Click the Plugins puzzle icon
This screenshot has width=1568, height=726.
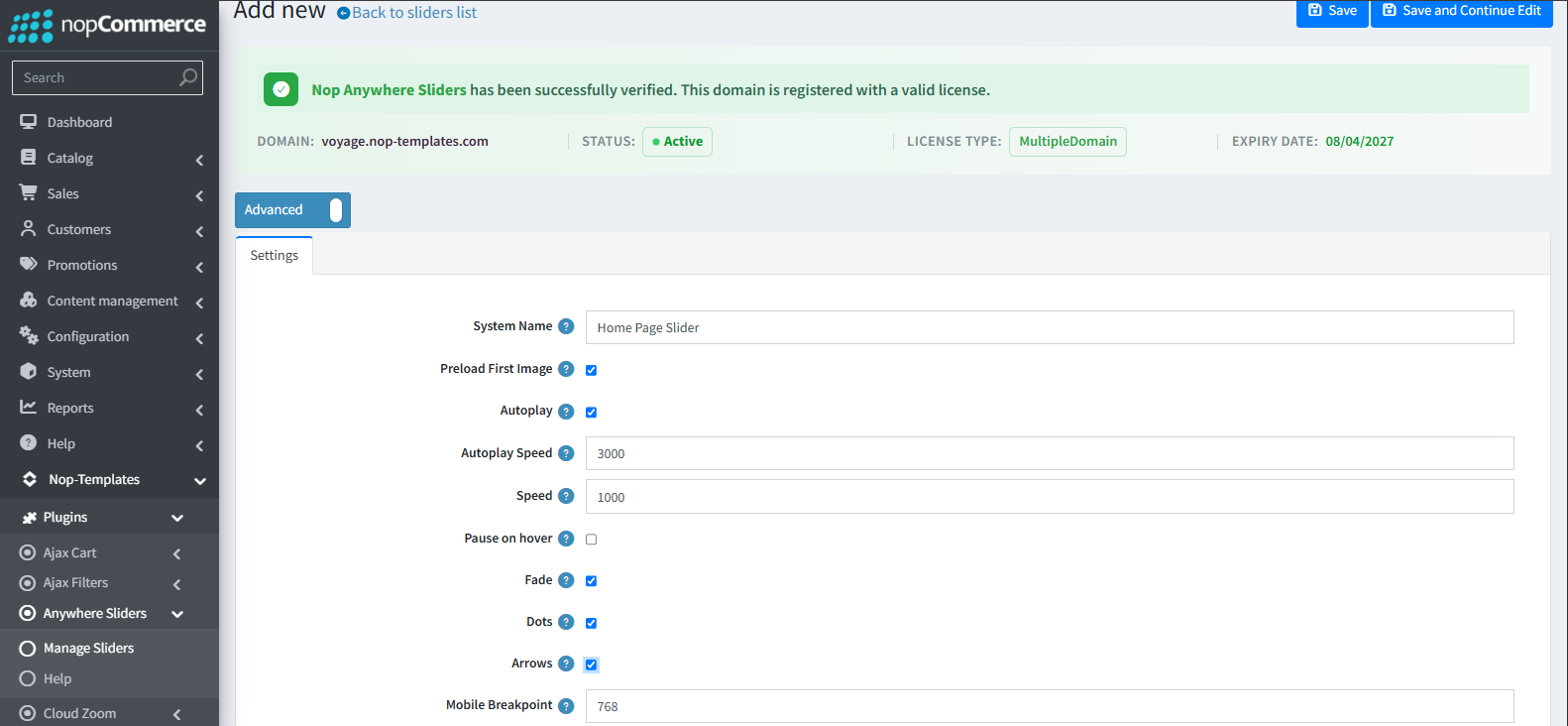tap(30, 518)
